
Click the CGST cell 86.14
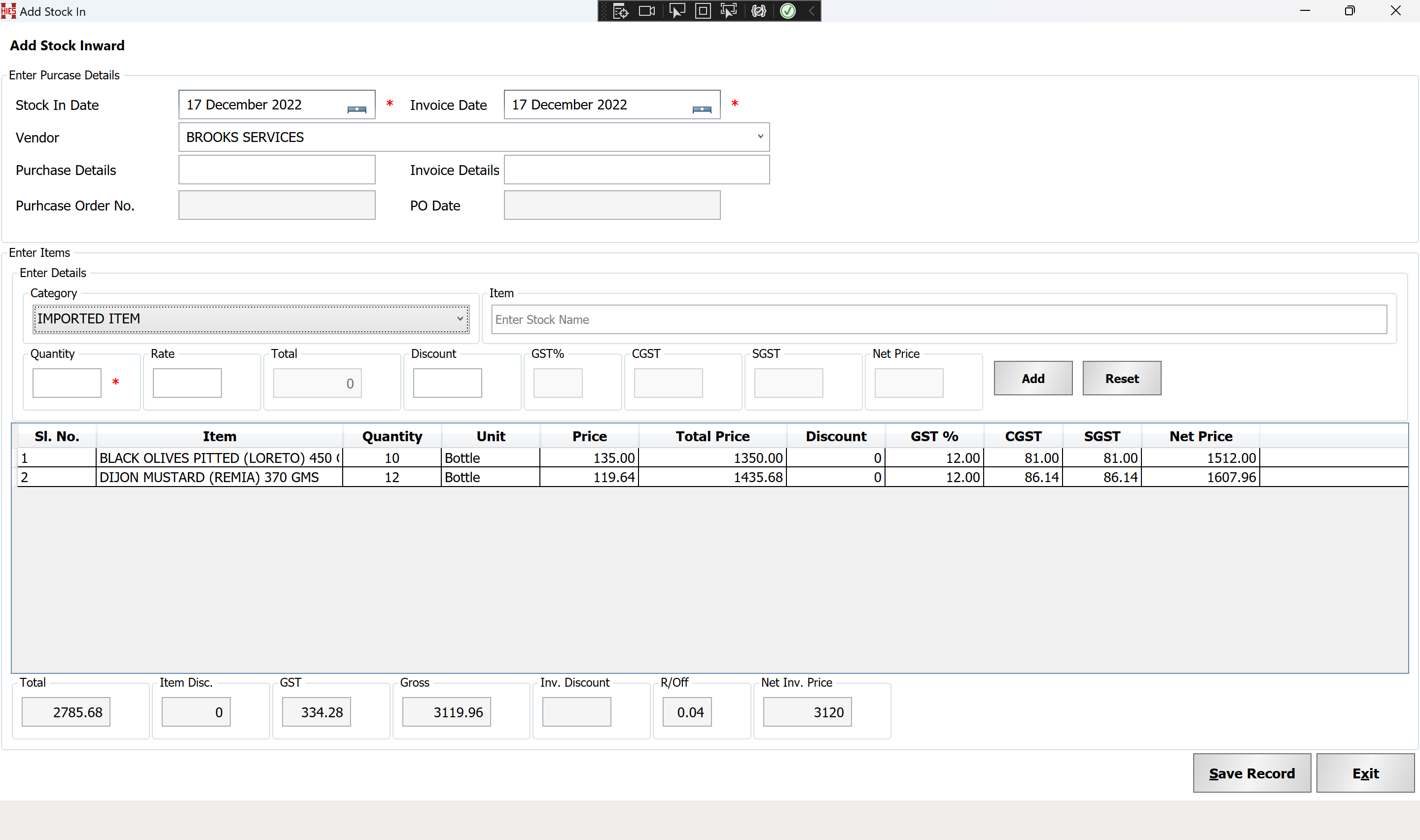1023,477
